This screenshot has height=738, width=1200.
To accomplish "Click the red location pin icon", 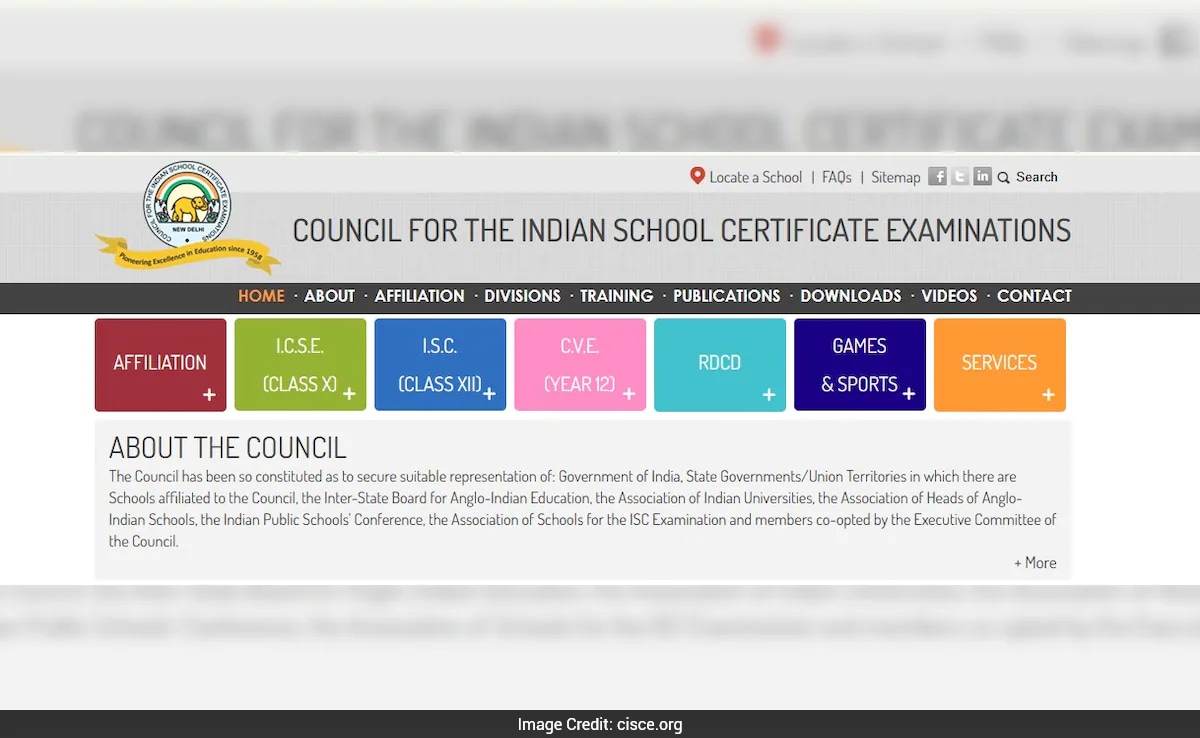I will [697, 176].
